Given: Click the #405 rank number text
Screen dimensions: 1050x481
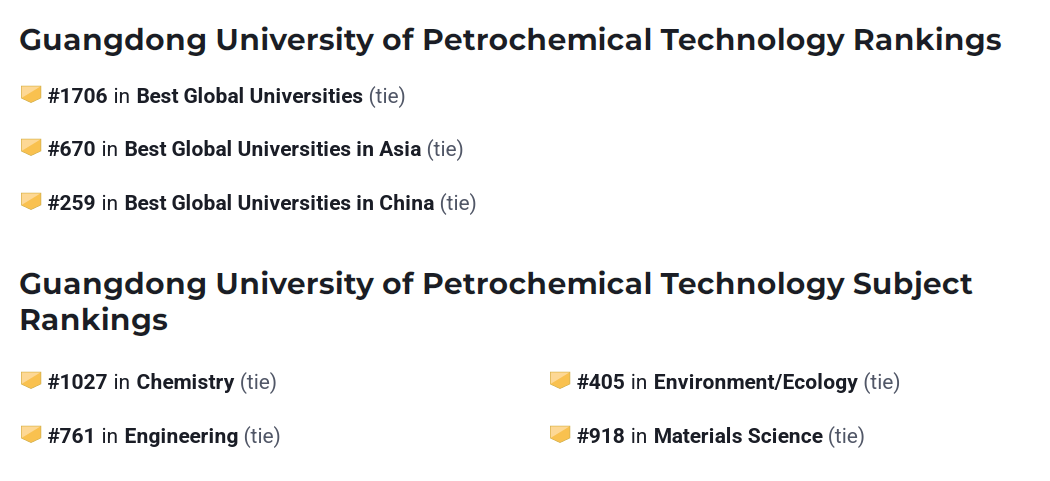Looking at the screenshot, I should [x=600, y=382].
